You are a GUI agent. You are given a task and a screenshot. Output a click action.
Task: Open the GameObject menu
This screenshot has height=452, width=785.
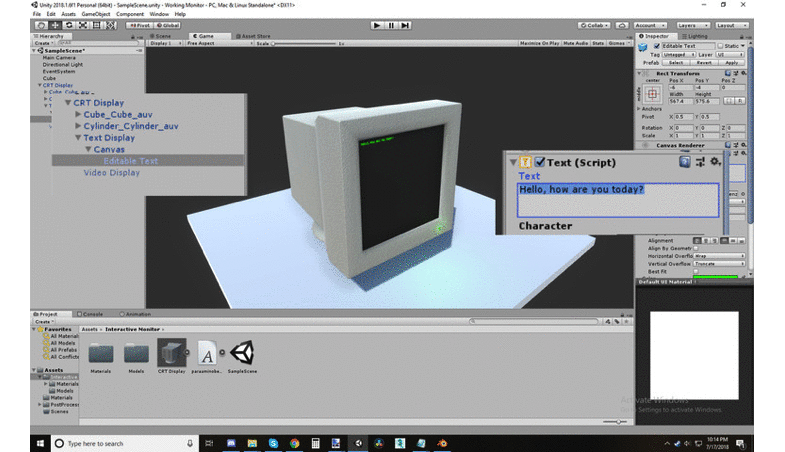[x=96, y=14]
